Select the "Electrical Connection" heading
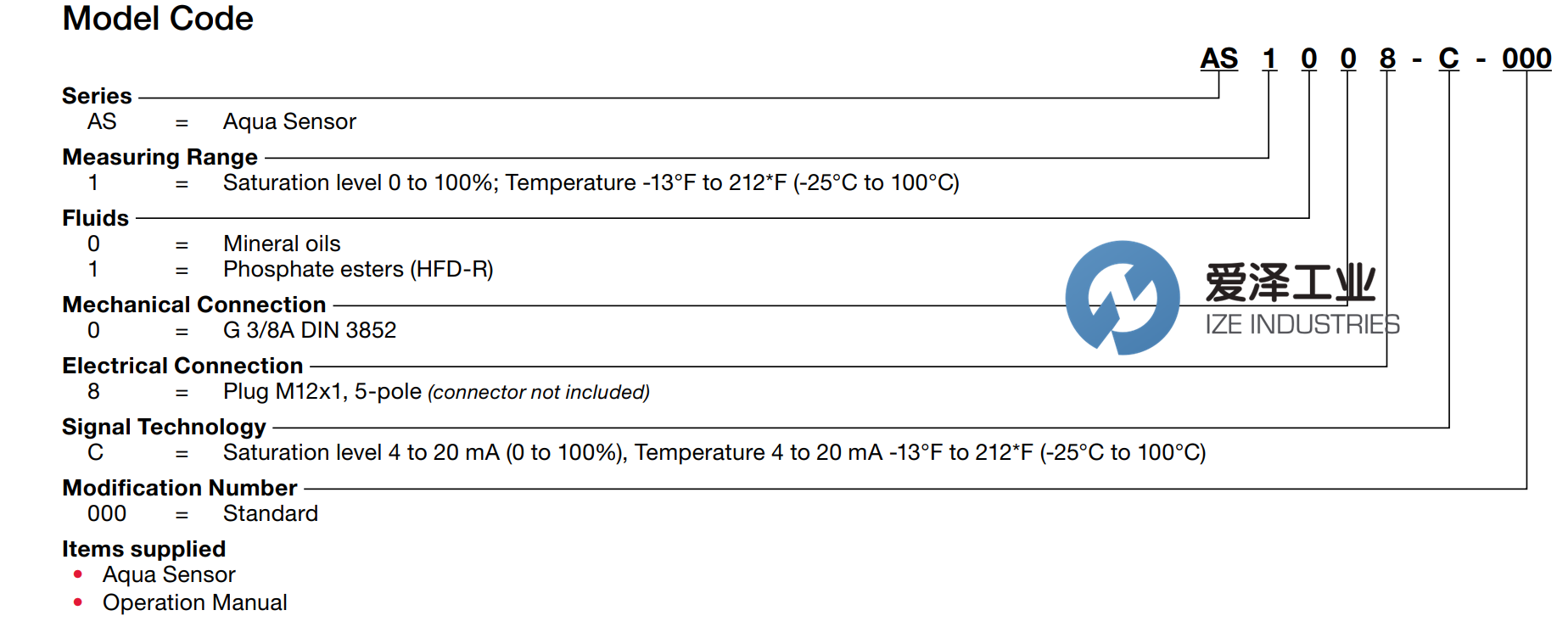The height and width of the screenshot is (627, 1568). 182,366
